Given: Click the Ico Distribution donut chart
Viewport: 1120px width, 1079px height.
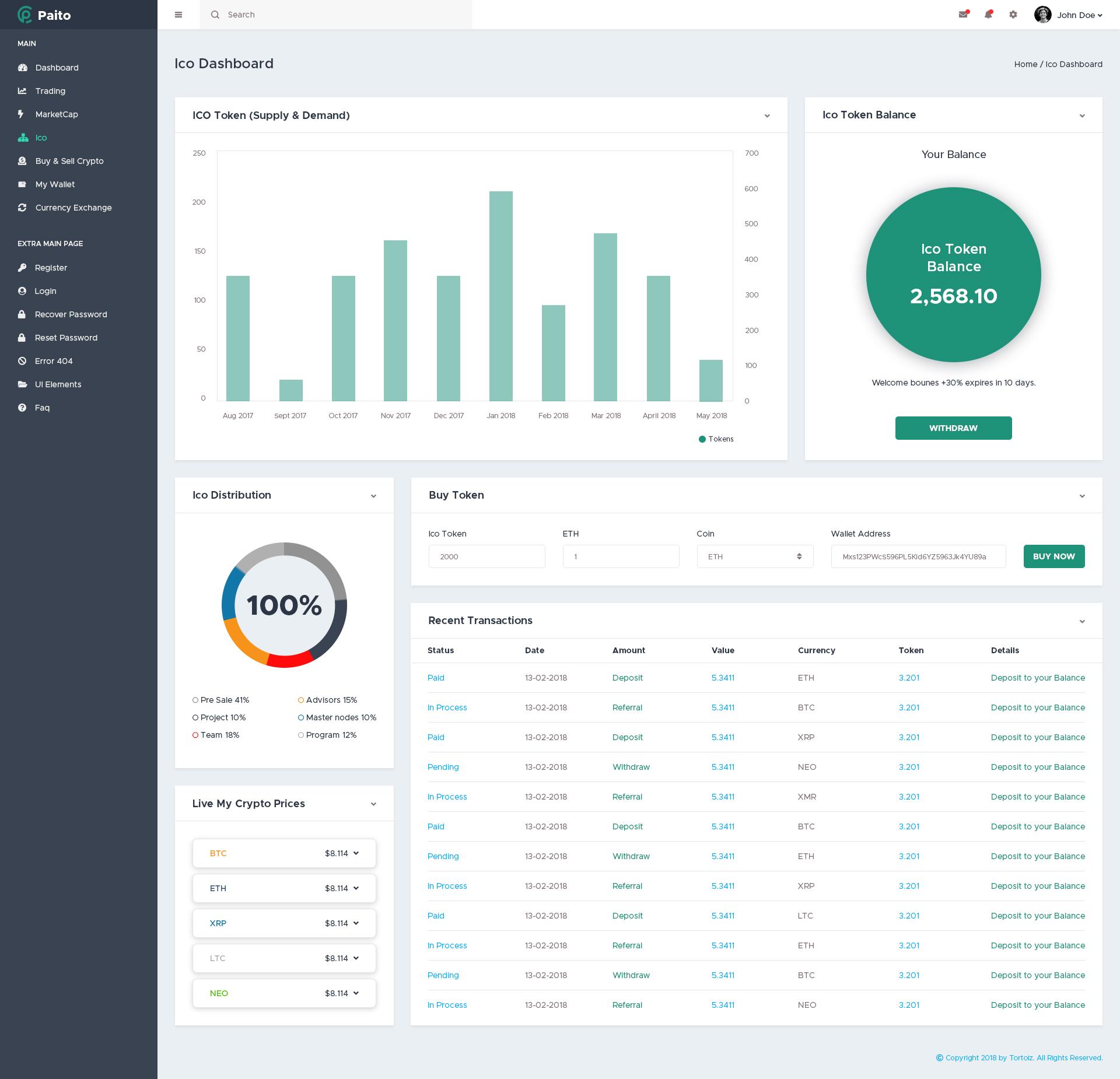Looking at the screenshot, I should [x=284, y=605].
